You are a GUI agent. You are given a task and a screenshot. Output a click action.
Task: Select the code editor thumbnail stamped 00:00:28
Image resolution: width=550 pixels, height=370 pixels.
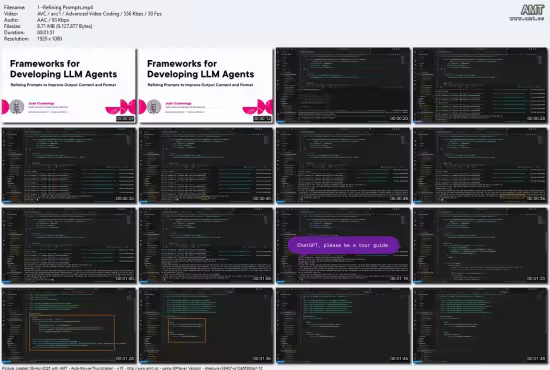tap(480, 86)
